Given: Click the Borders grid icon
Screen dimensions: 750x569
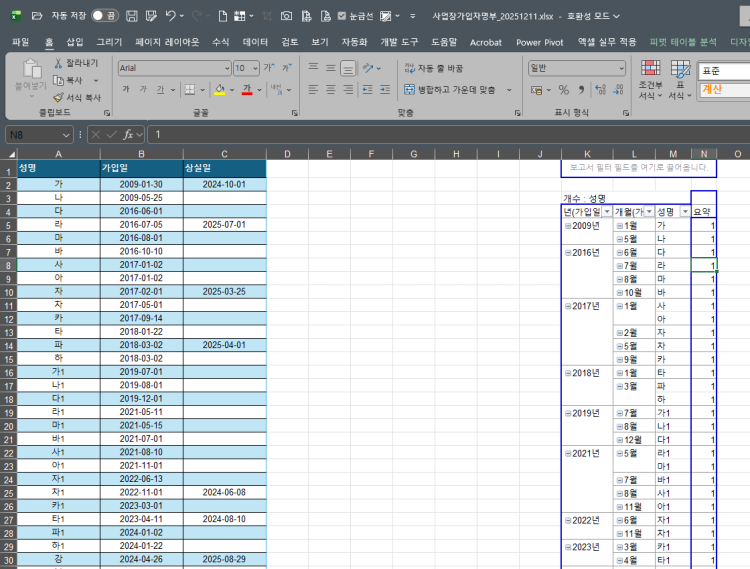Looking at the screenshot, I should coord(190,89).
